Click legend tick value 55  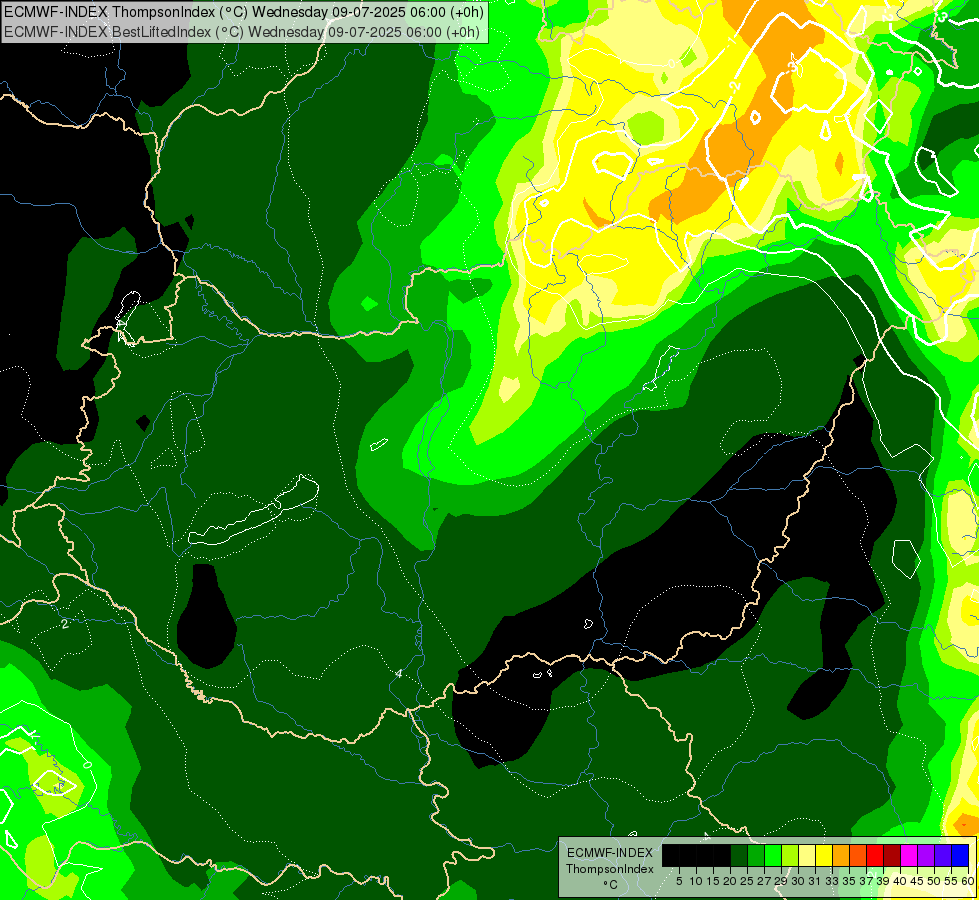pos(952,881)
